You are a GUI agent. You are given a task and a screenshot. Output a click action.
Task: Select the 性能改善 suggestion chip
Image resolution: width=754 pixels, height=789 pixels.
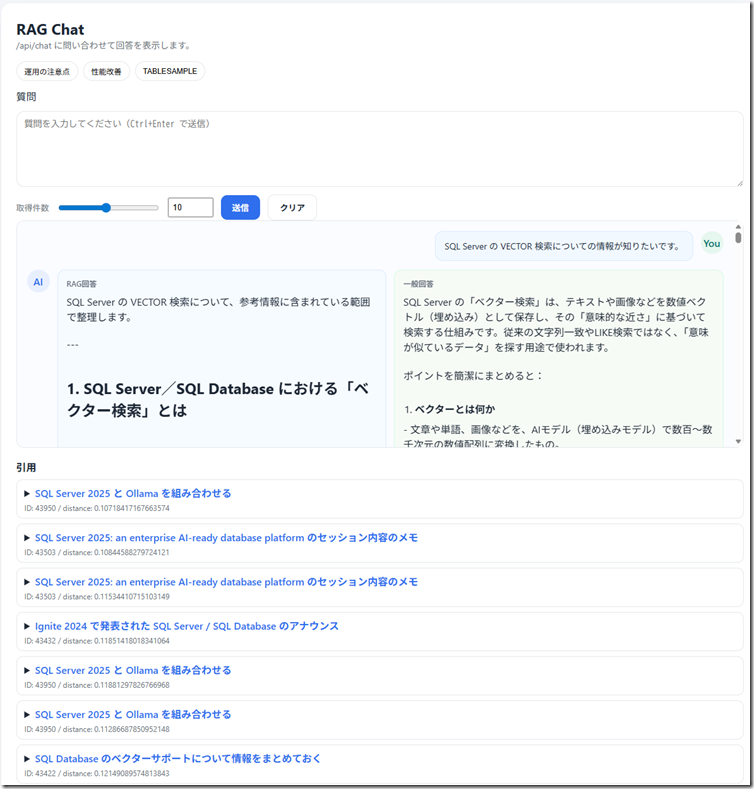pos(106,71)
